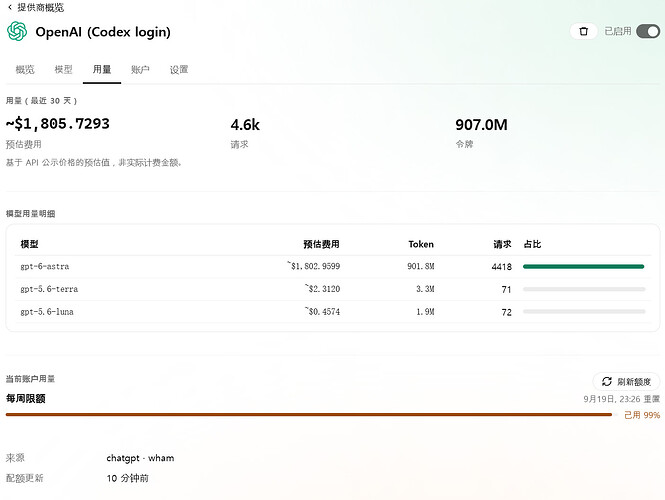
Task: Click the Token column header
Action: point(421,244)
